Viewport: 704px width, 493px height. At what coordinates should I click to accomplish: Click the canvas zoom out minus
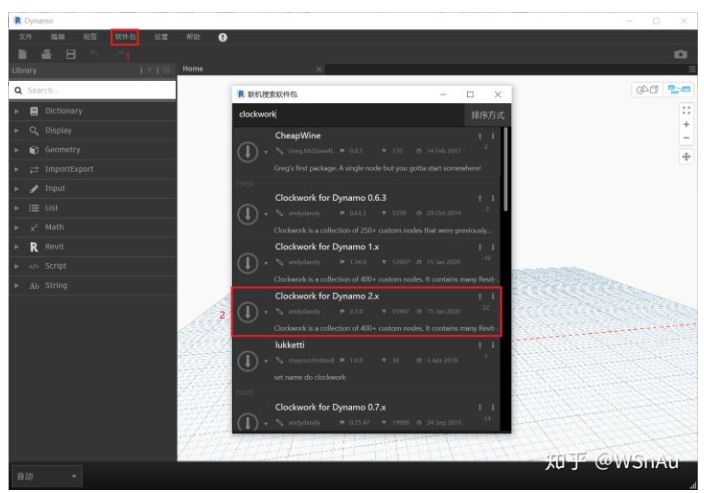(x=686, y=138)
